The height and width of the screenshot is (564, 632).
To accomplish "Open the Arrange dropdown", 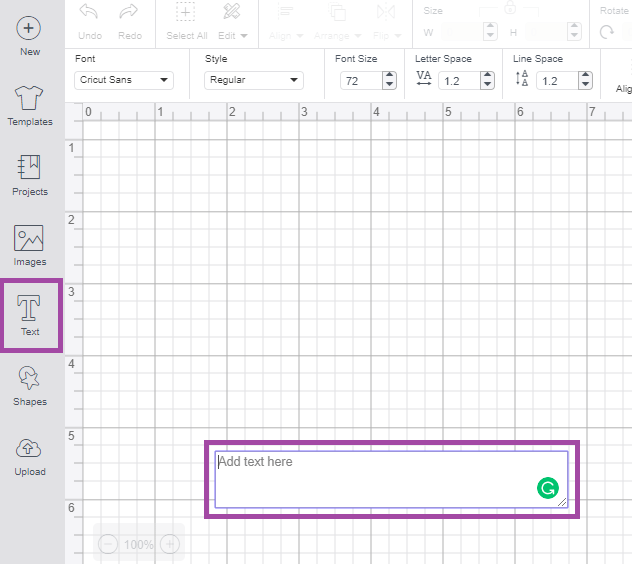I will coord(337,22).
